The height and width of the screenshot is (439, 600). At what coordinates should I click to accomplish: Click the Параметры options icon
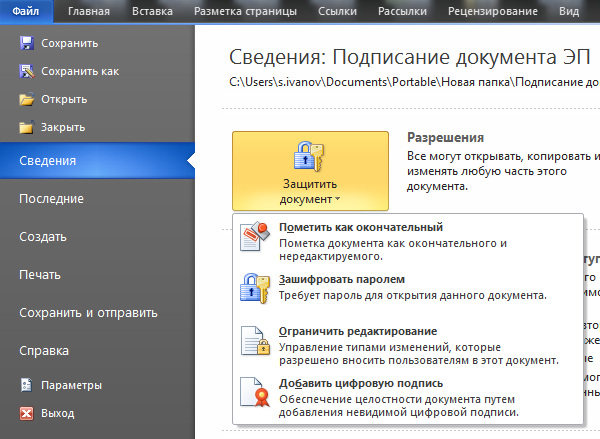tap(26, 385)
